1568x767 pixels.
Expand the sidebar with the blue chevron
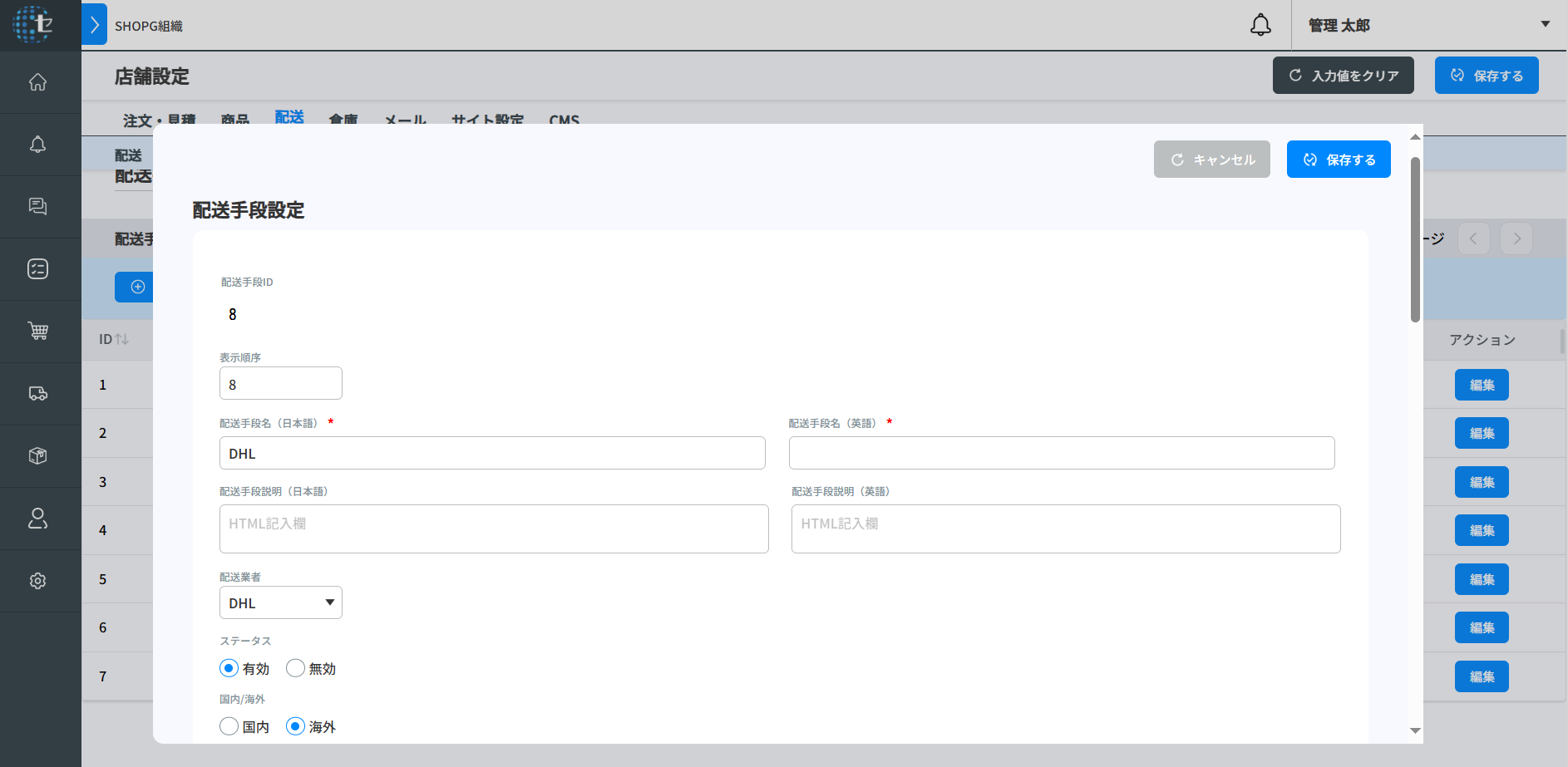point(94,24)
